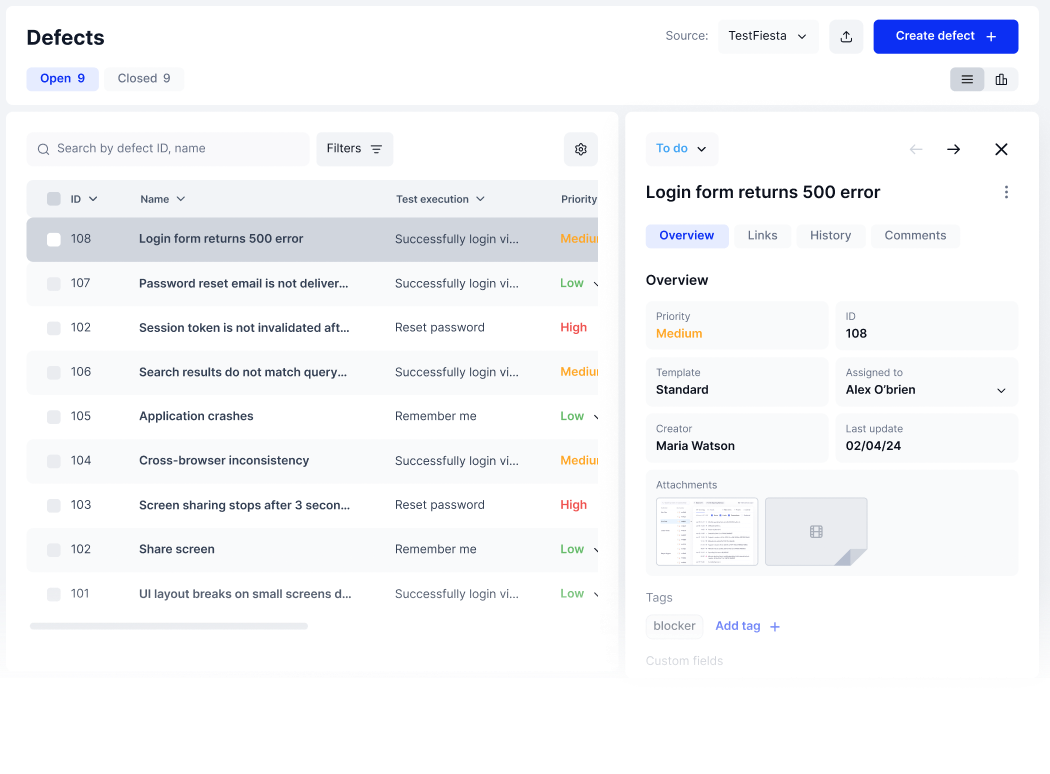Click the Last update date 02/04/24

[873, 446]
